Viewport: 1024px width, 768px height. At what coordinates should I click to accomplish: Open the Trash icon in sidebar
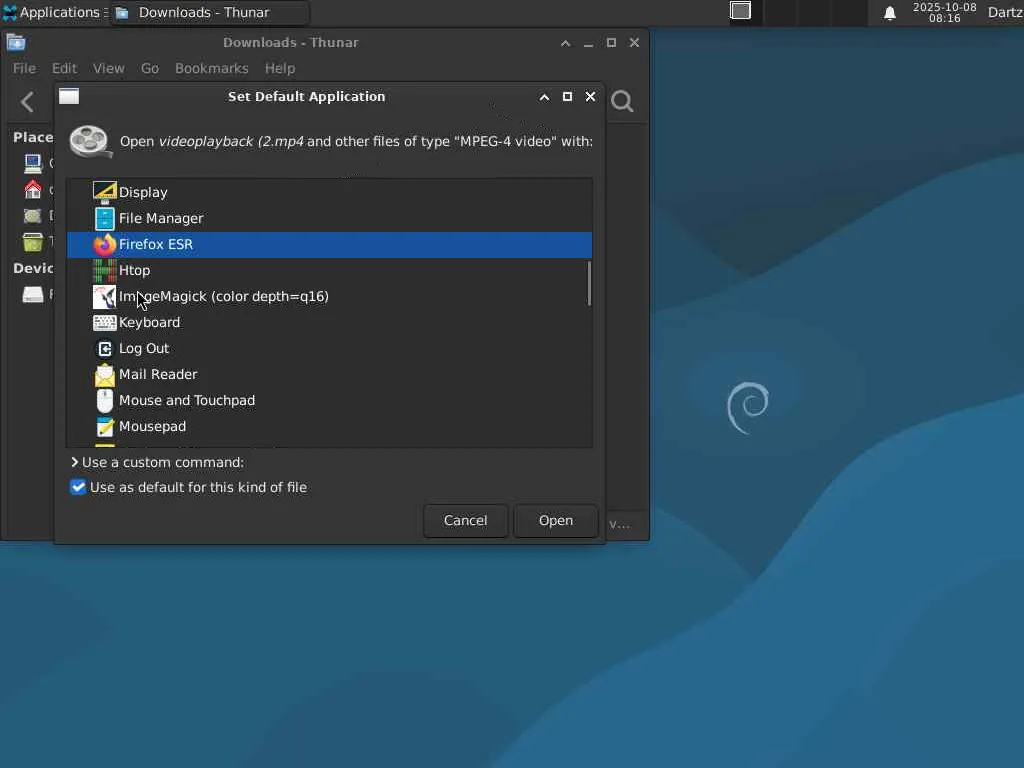(x=33, y=242)
